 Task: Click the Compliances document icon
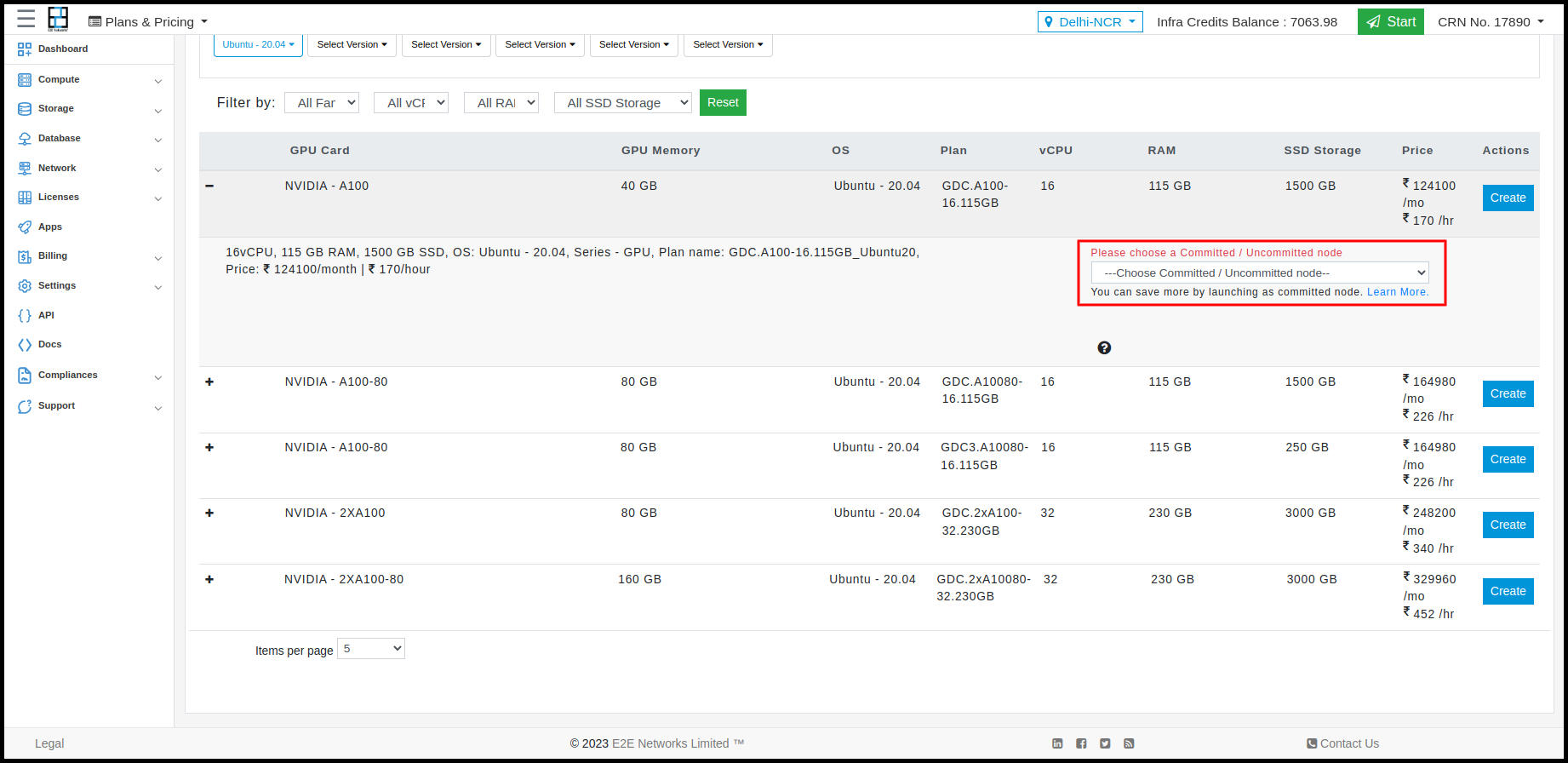(x=25, y=376)
